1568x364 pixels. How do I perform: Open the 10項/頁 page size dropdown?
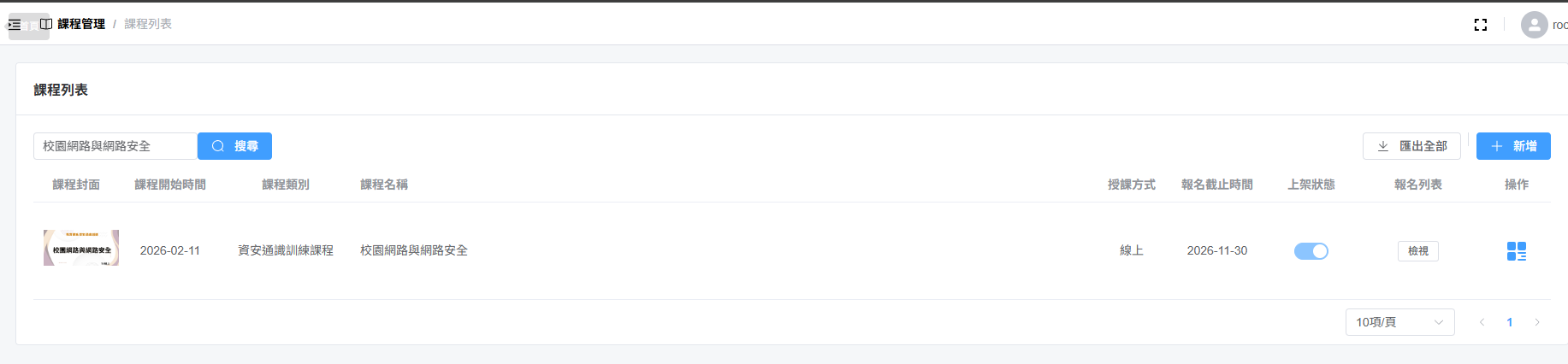pos(1400,322)
